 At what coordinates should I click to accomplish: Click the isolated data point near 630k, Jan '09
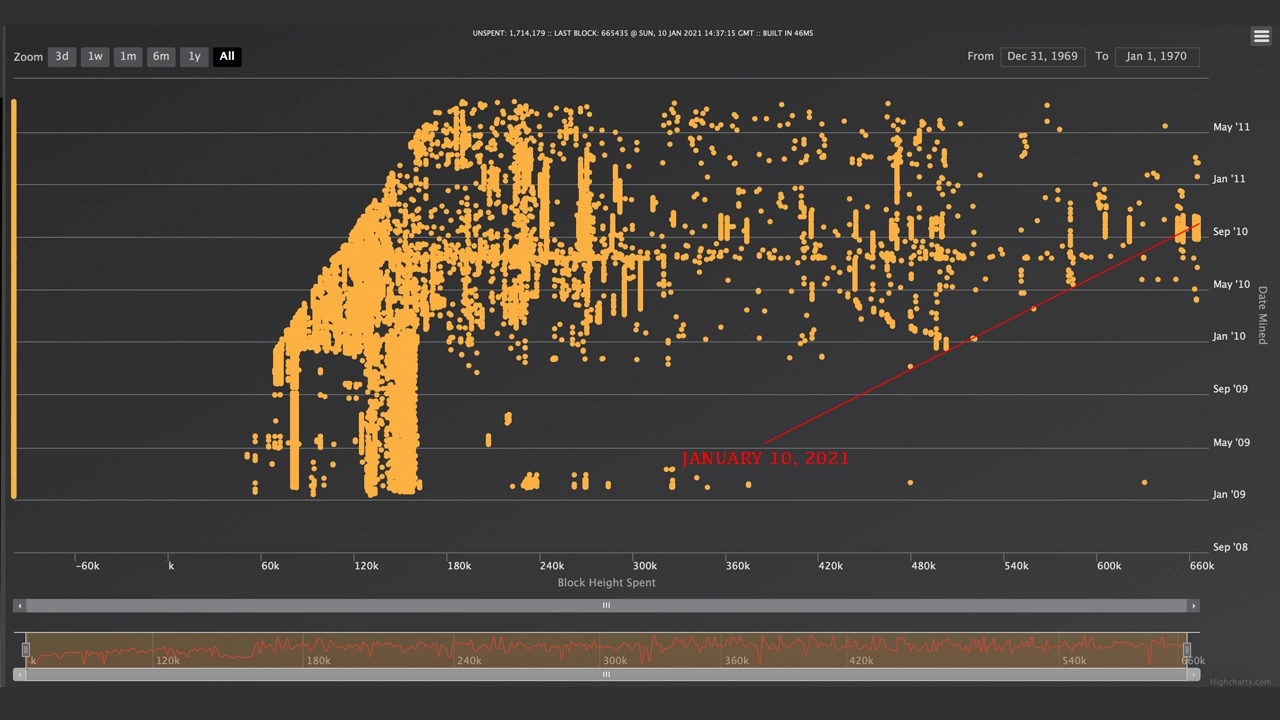pyautogui.click(x=1144, y=483)
